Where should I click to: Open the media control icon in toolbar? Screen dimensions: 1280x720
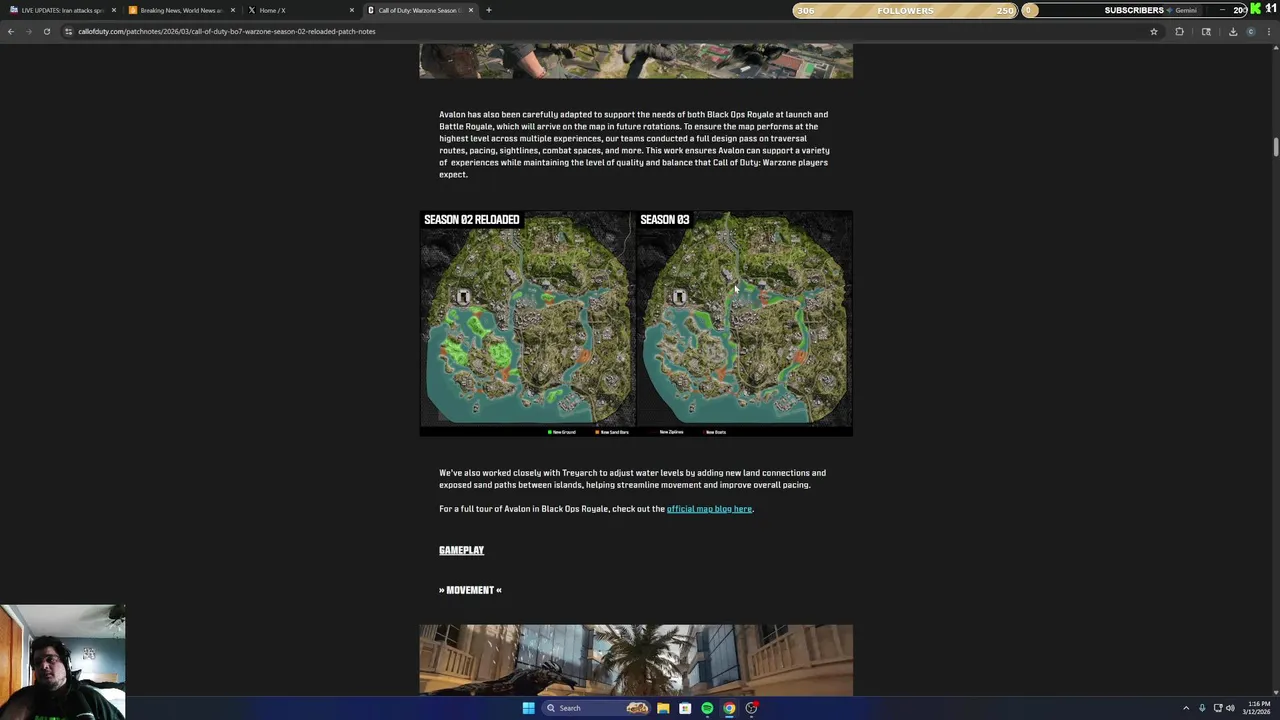[x=1206, y=31]
